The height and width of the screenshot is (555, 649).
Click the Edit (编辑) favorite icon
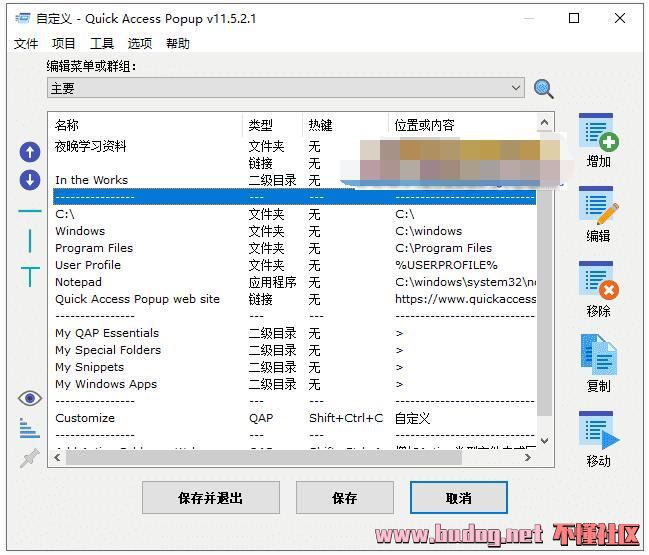point(598,207)
